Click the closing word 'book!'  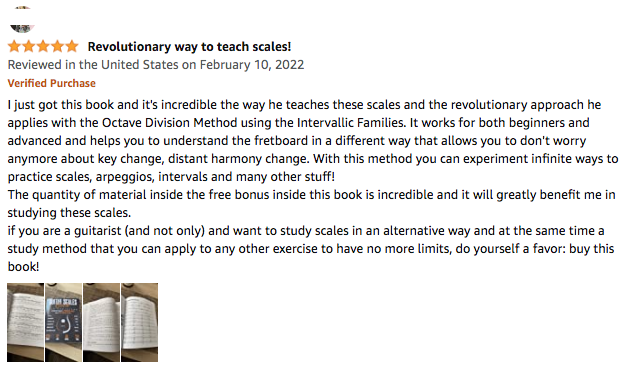pyautogui.click(x=23, y=267)
